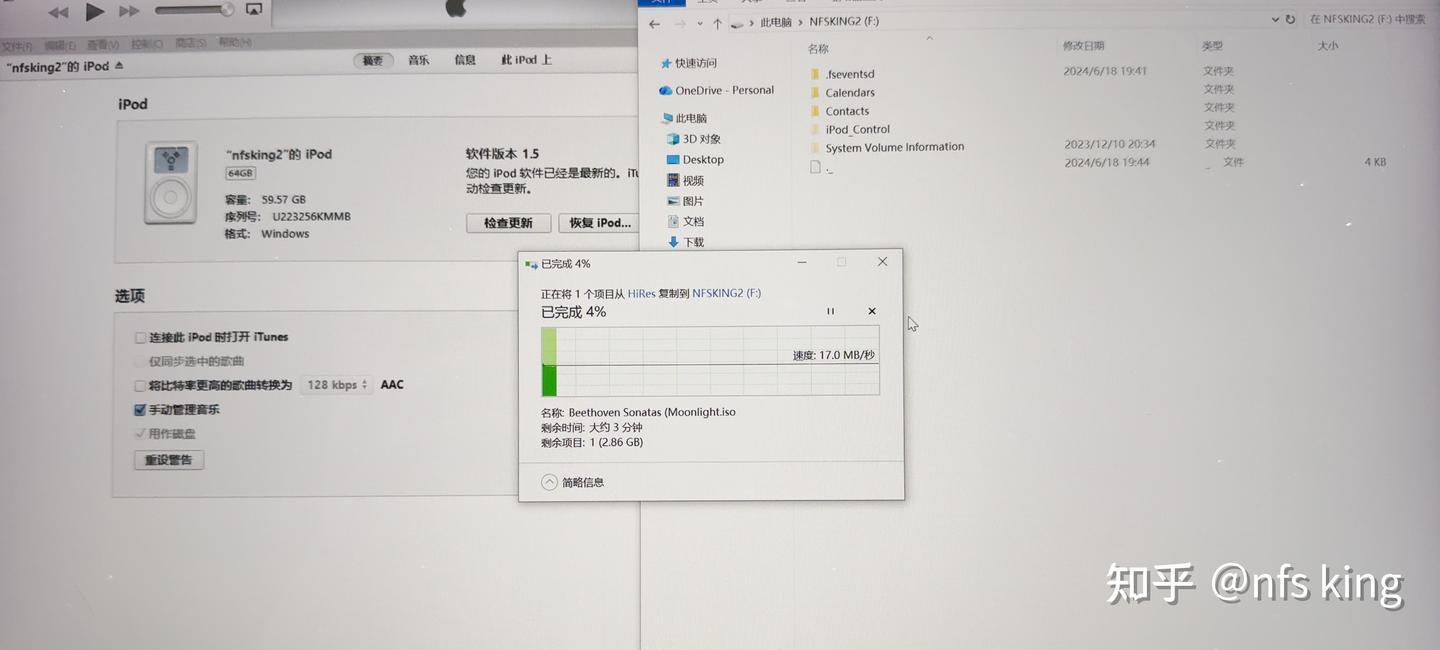Image resolution: width=1440 pixels, height=650 pixels.
Task: Open NFSKING2 (F:) destination link in copy dialog
Action: 726,294
